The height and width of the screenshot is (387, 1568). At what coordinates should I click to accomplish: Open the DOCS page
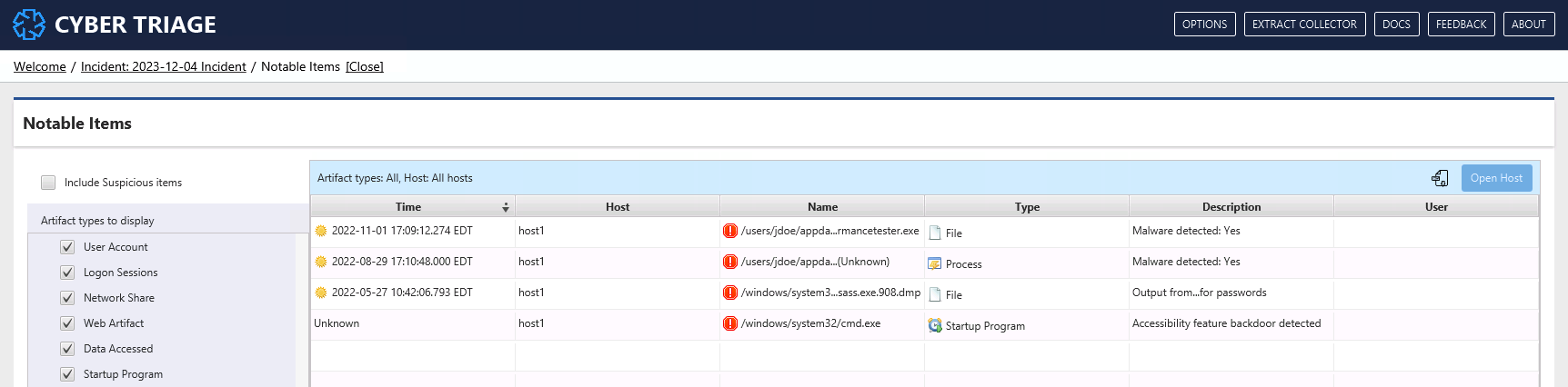1395,25
